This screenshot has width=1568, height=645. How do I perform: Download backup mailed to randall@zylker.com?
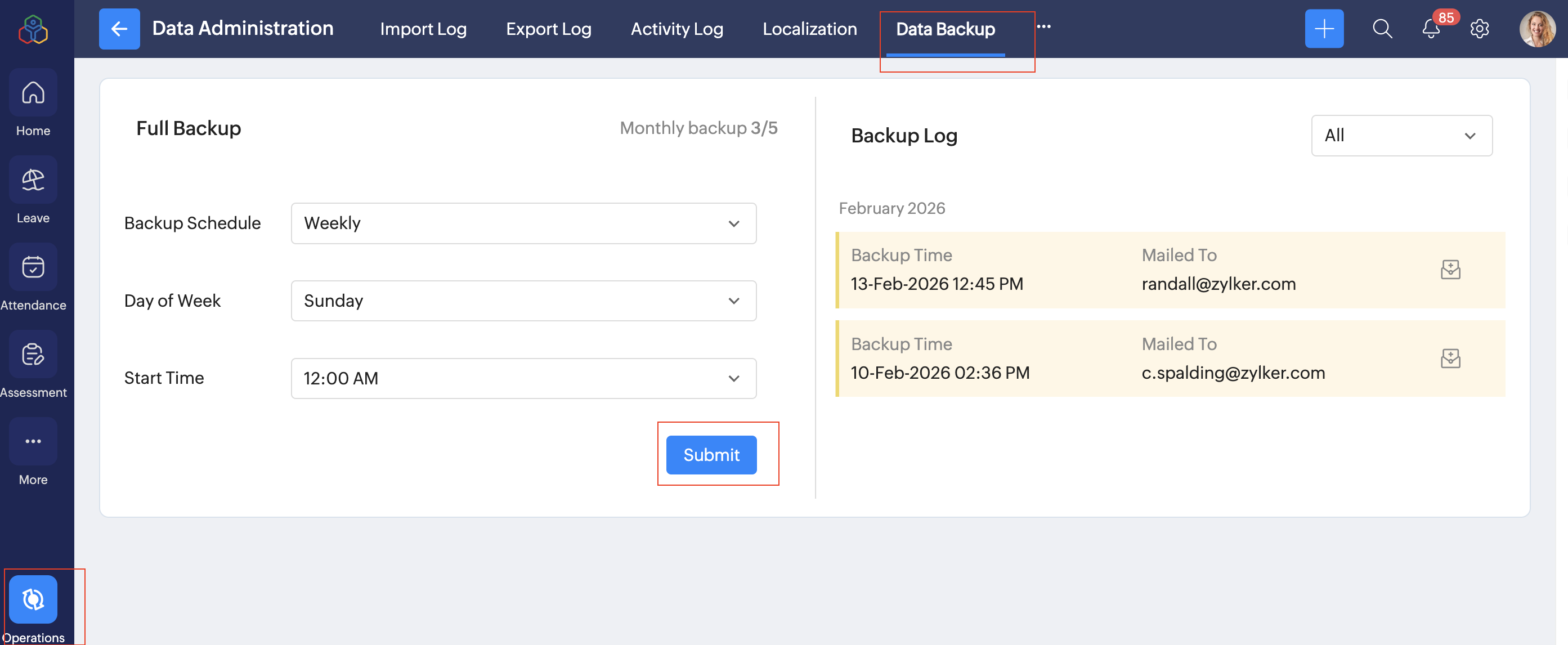[1450, 270]
